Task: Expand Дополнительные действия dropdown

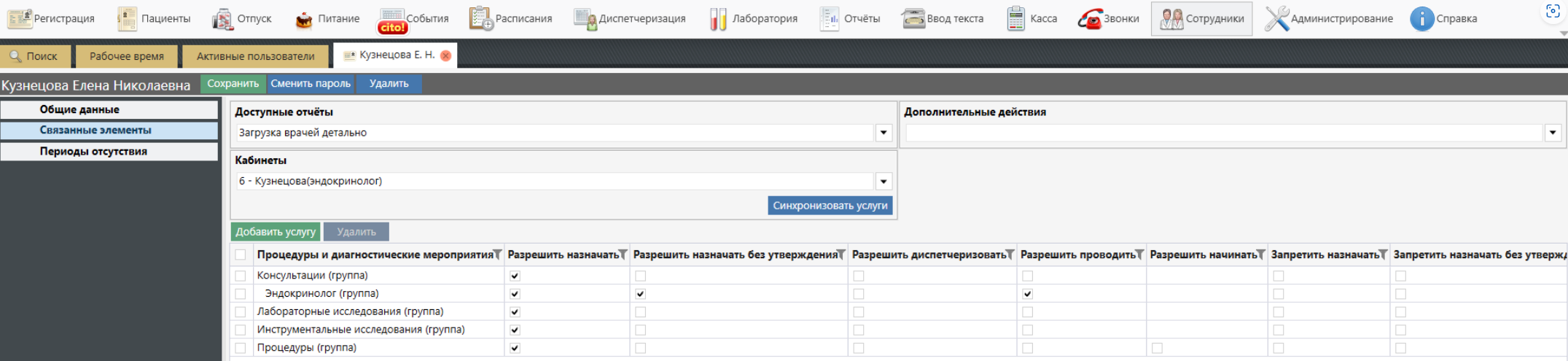Action: pos(1552,133)
